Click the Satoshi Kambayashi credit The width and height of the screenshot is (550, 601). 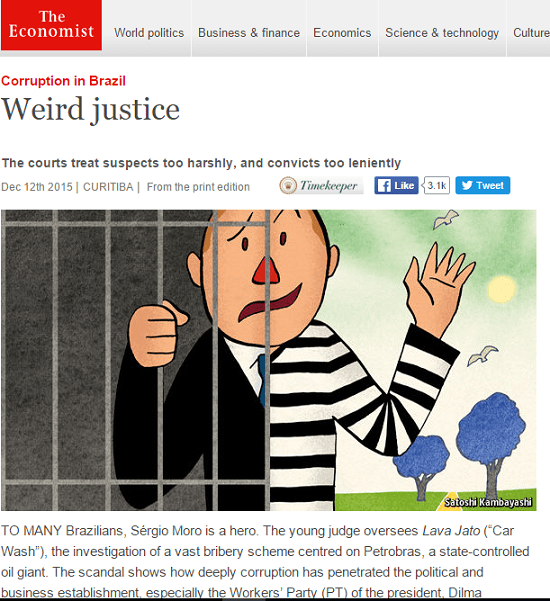pyautogui.click(x=488, y=502)
